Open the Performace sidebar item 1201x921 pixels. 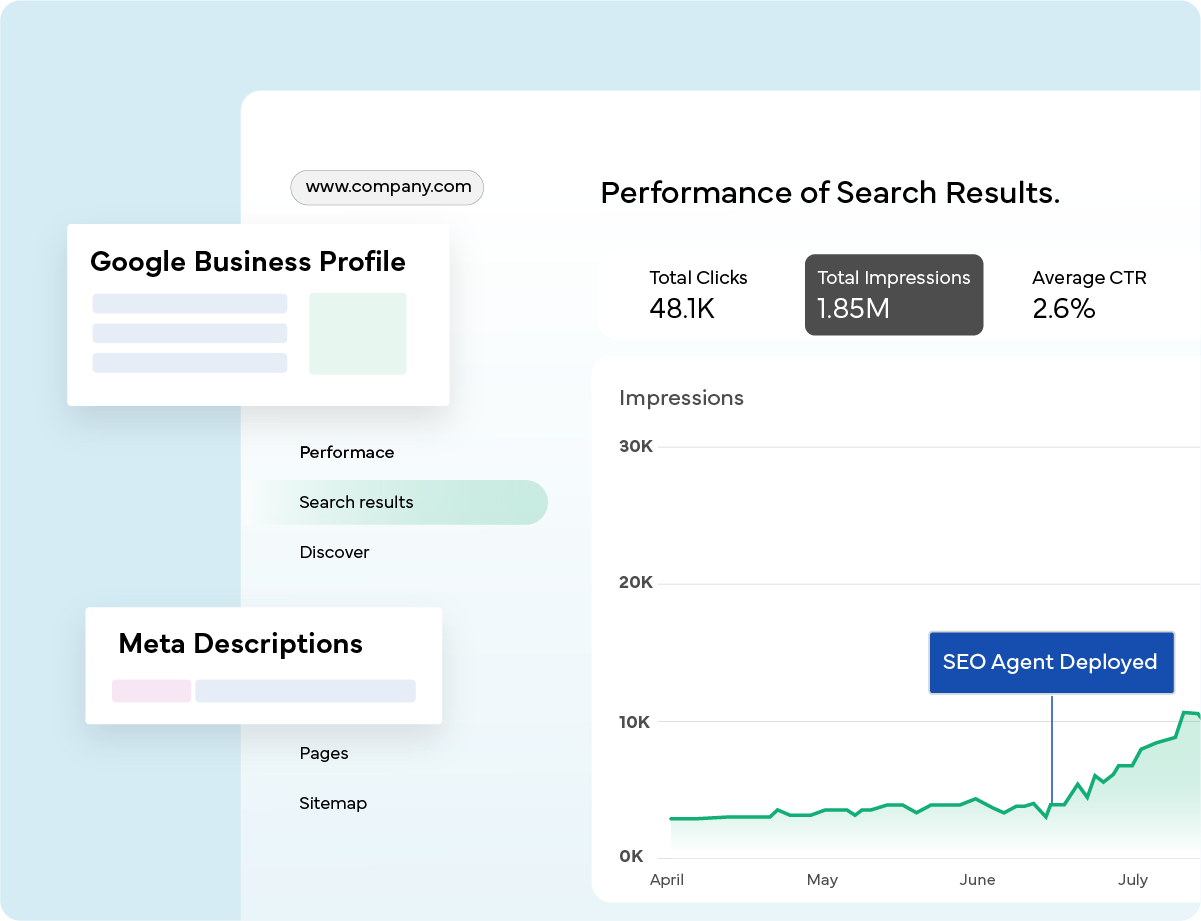tap(346, 453)
